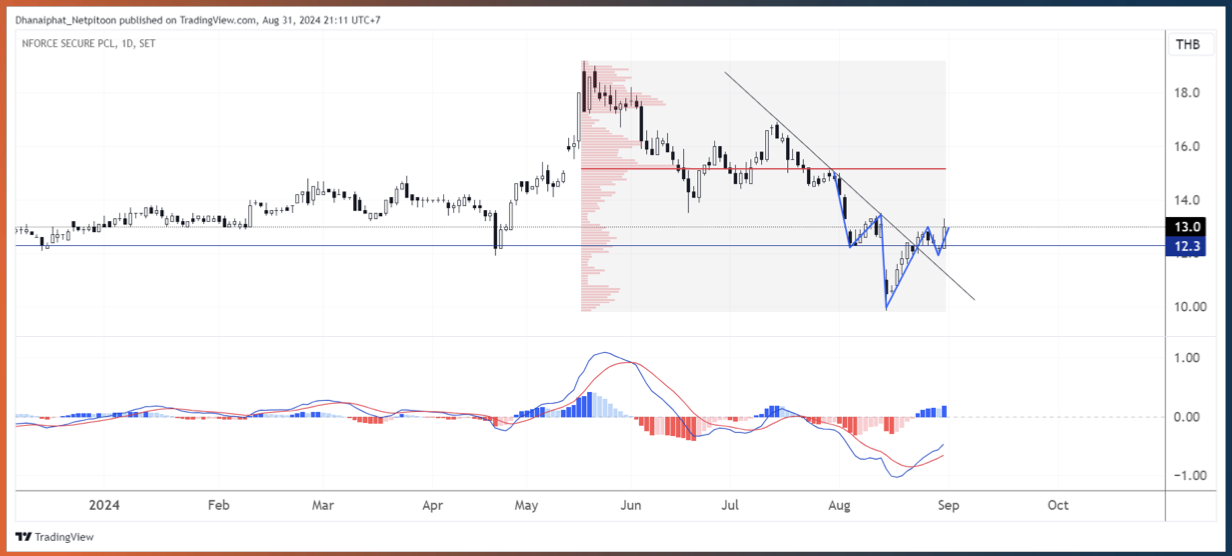This screenshot has height=556, width=1232.
Task: Click the Aug label on time axis
Action: (840, 505)
